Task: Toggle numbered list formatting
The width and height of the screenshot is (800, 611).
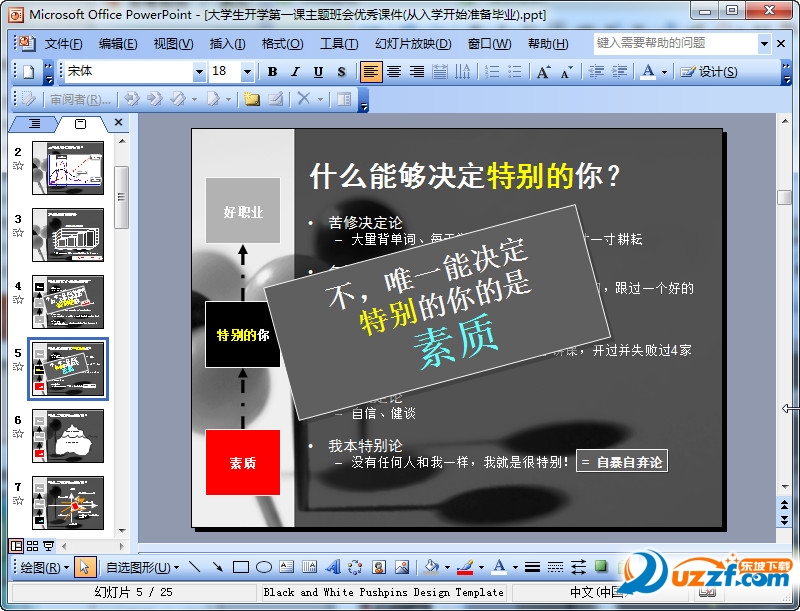Action: [x=492, y=72]
